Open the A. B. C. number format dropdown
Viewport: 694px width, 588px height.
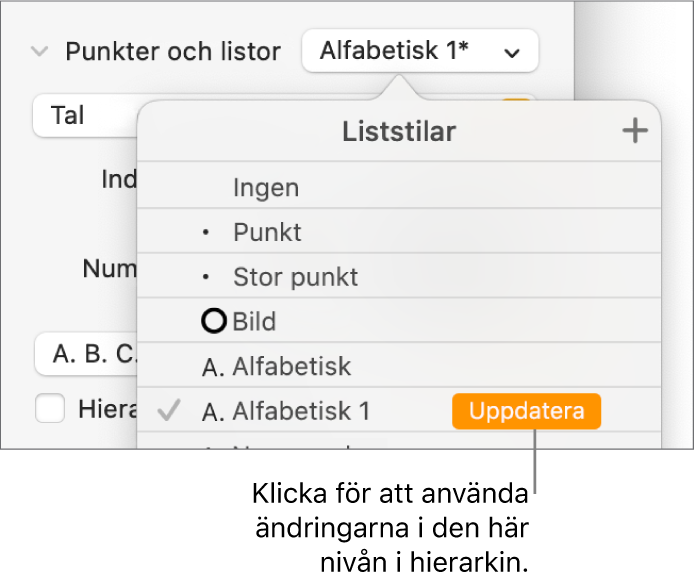pyautogui.click(x=86, y=354)
